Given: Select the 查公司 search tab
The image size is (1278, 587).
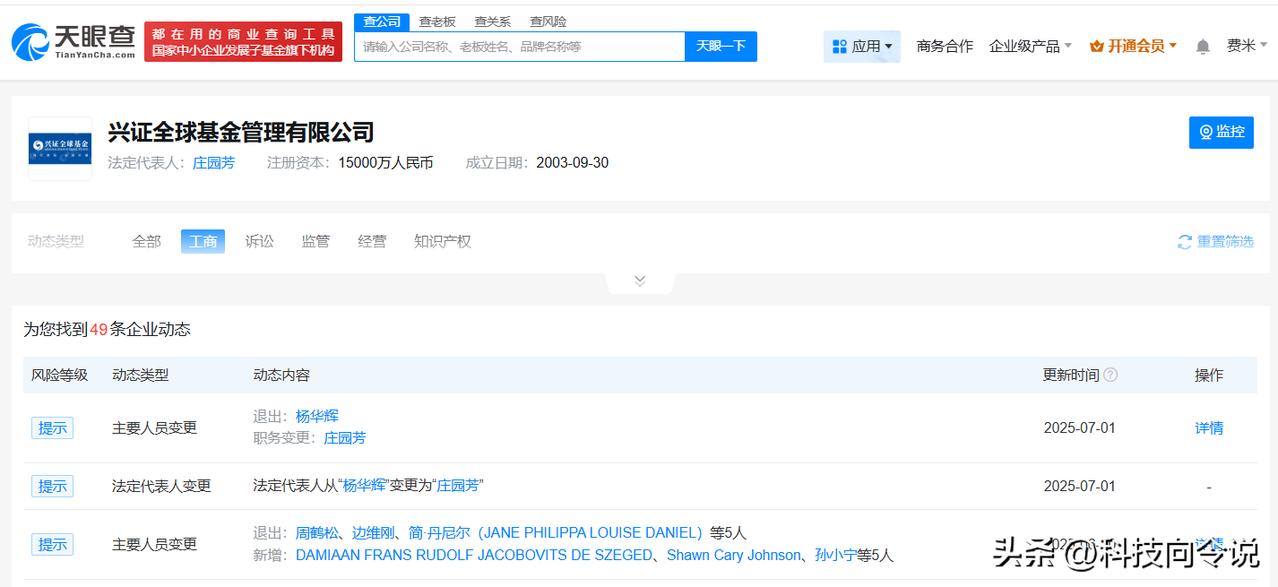Looking at the screenshot, I should coord(382,21).
